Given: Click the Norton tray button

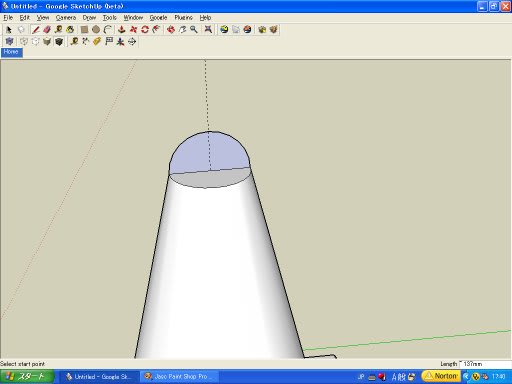Looking at the screenshot, I should (441, 376).
